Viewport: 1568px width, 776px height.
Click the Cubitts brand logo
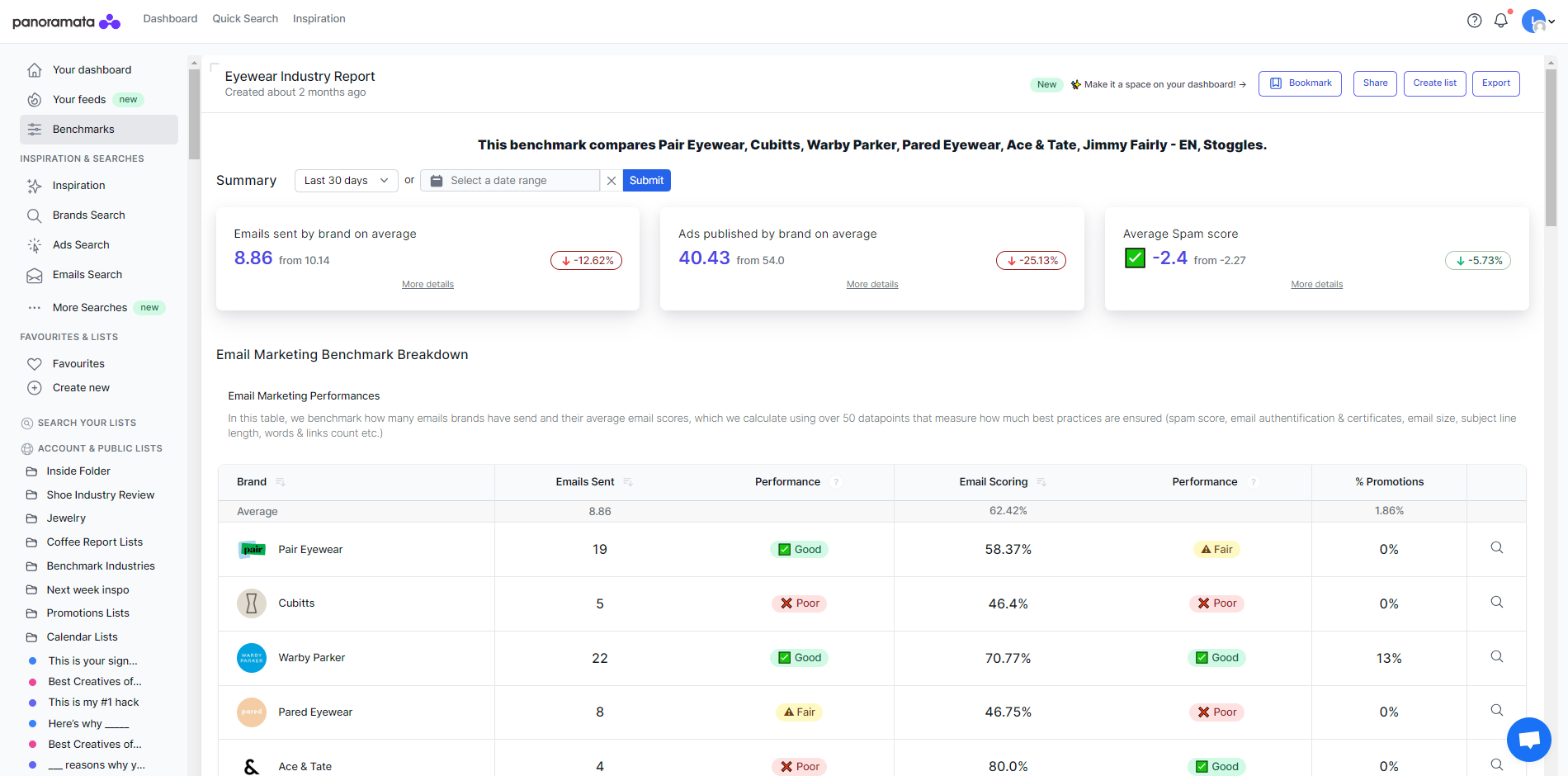click(x=252, y=603)
